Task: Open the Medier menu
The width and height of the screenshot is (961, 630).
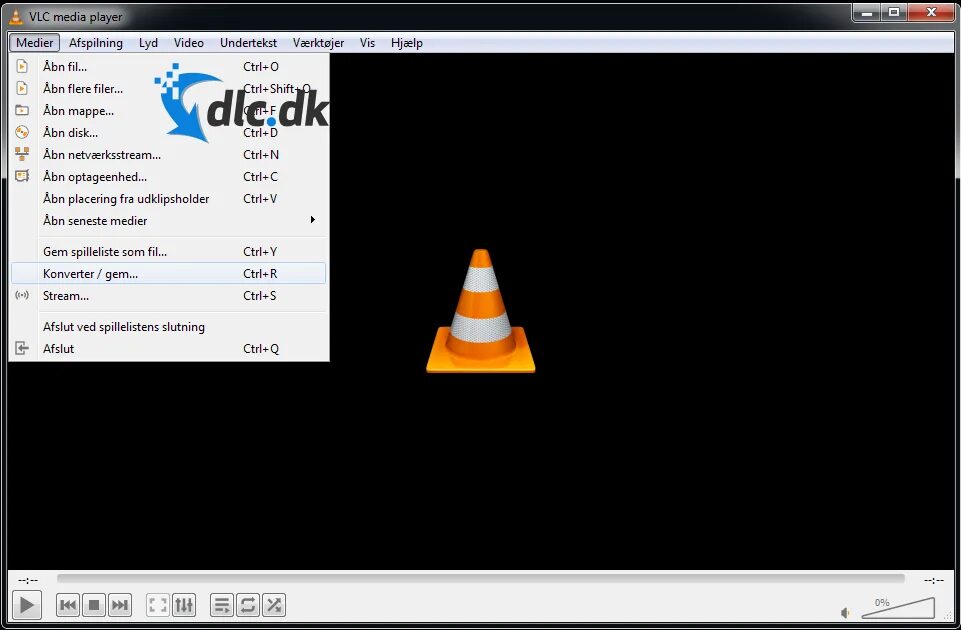Action: (34, 43)
